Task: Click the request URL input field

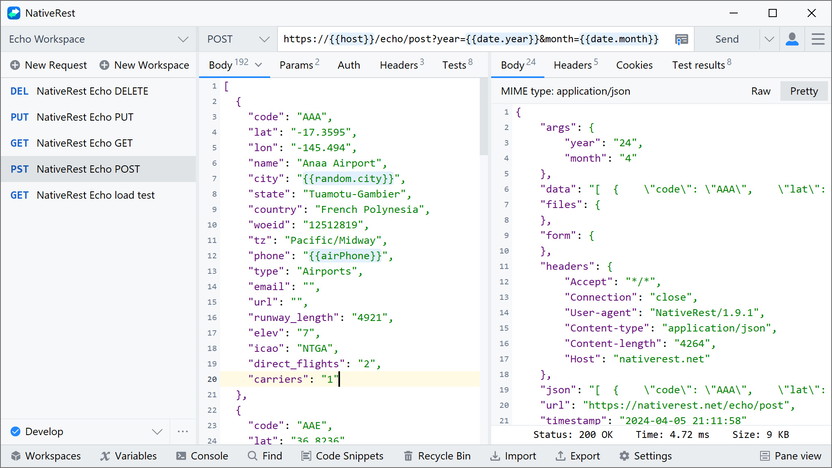Action: (473, 39)
